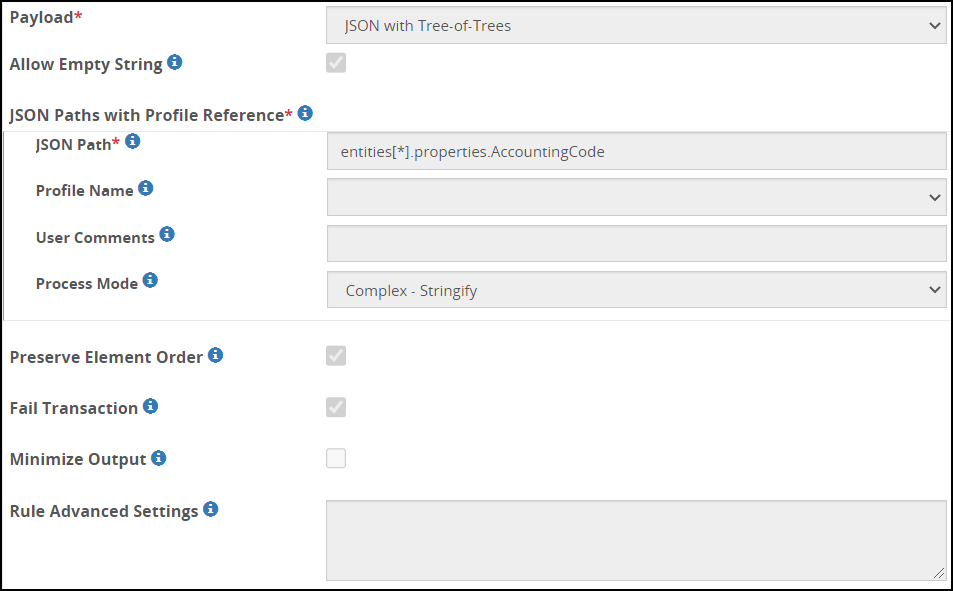
Task: Show Profile Name info tooltip icon
Action: pos(146,188)
